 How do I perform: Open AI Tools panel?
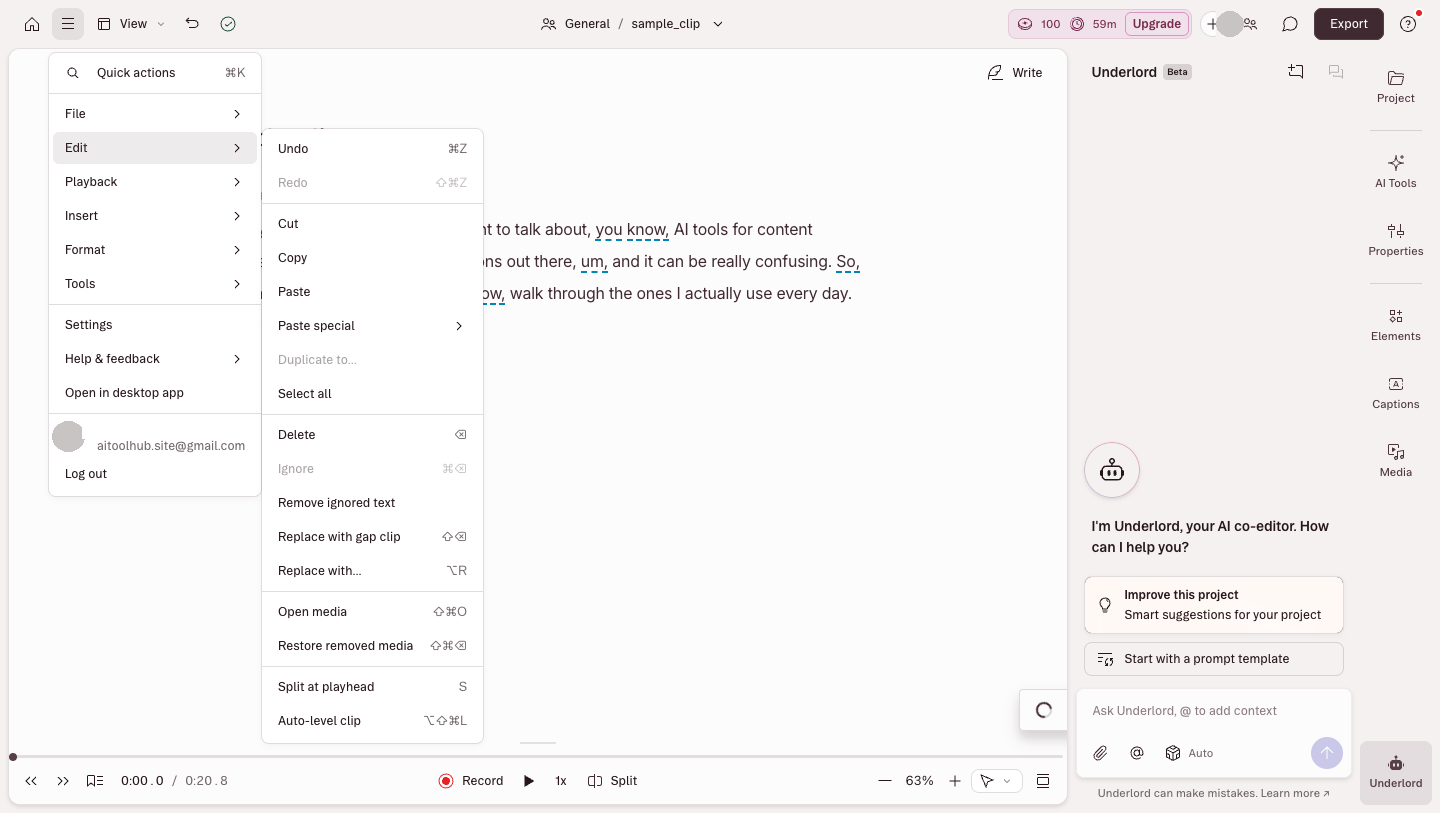(1396, 172)
